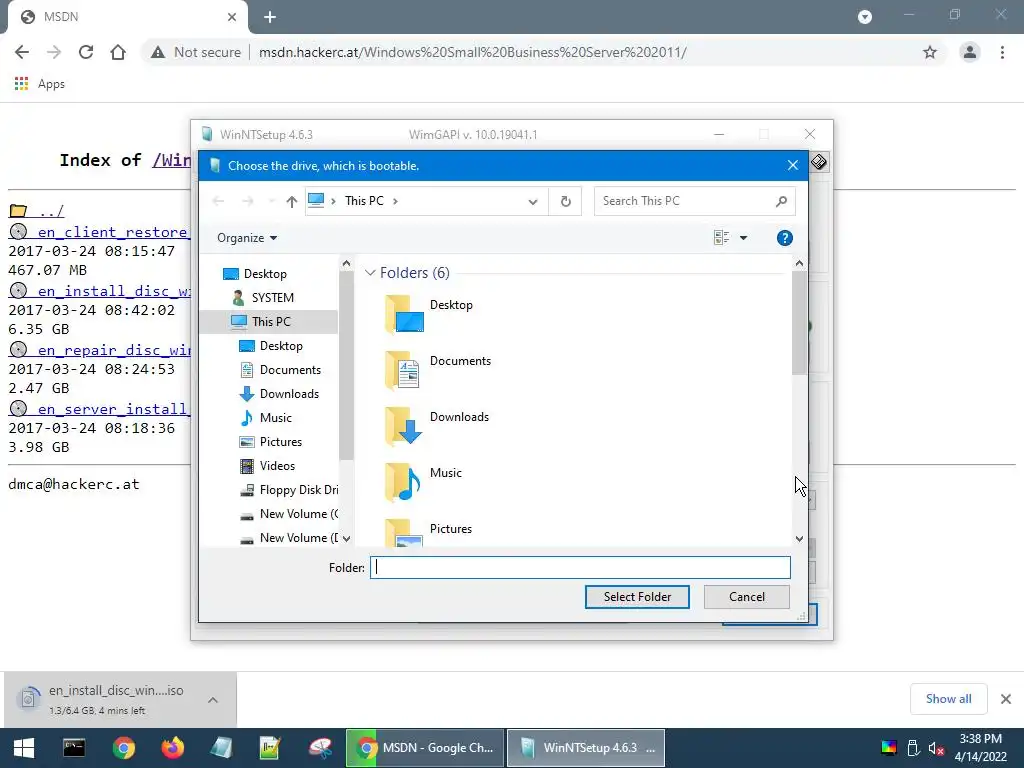Click the WinNTSetup disk icon top right
Viewport: 1024px width, 768px height.
click(819, 162)
